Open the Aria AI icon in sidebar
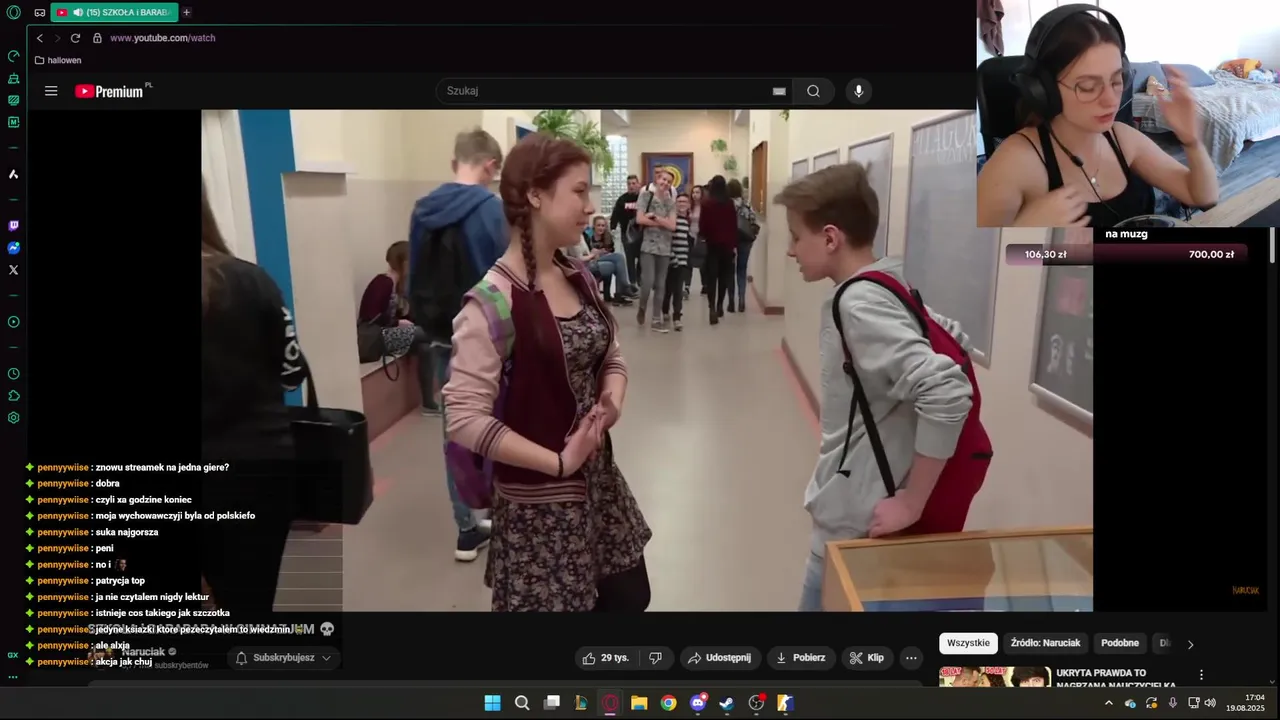 click(13, 174)
